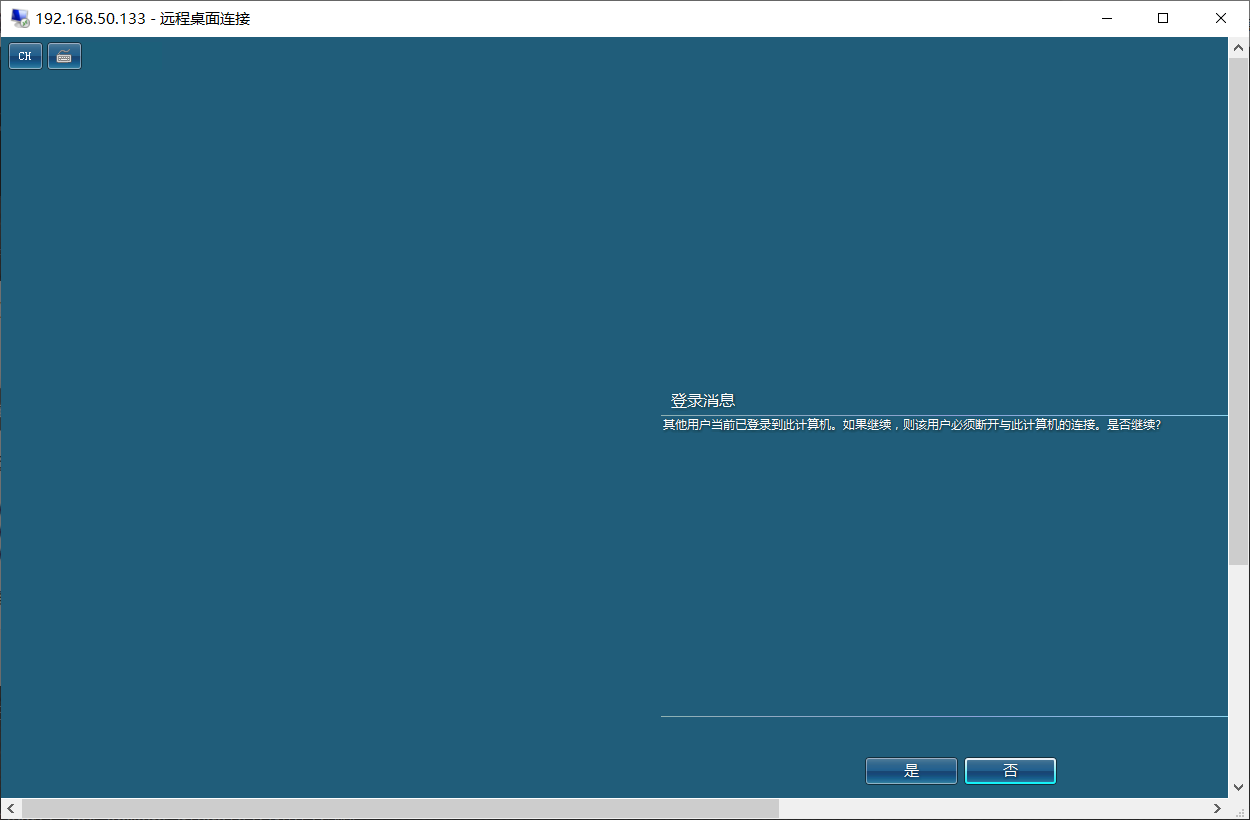
Task: Click the horizontal scrollbar thumb
Action: tap(400, 808)
